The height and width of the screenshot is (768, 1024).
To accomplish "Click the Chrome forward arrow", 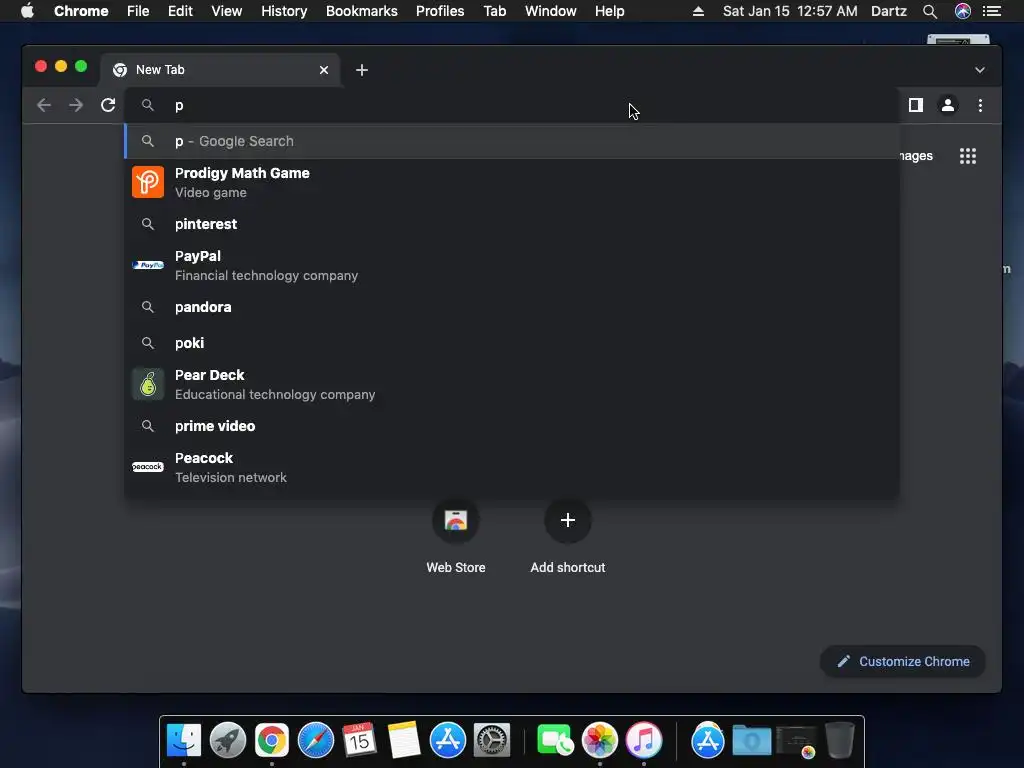I will [x=76, y=105].
